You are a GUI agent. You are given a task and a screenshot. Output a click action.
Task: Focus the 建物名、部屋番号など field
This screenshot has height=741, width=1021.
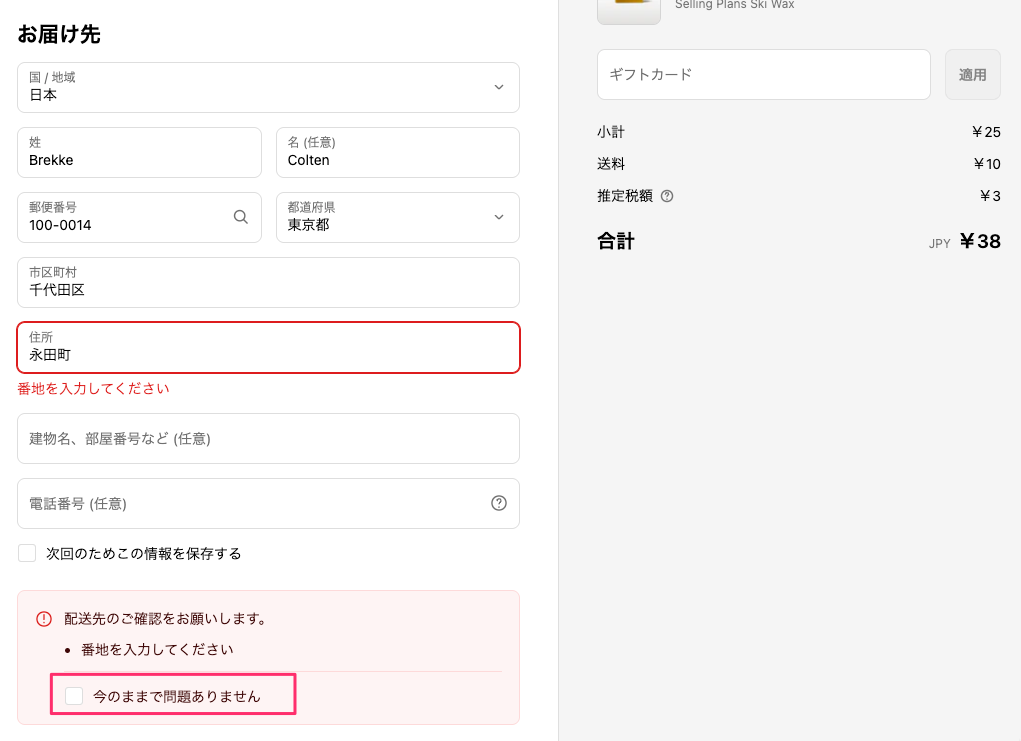click(268, 438)
